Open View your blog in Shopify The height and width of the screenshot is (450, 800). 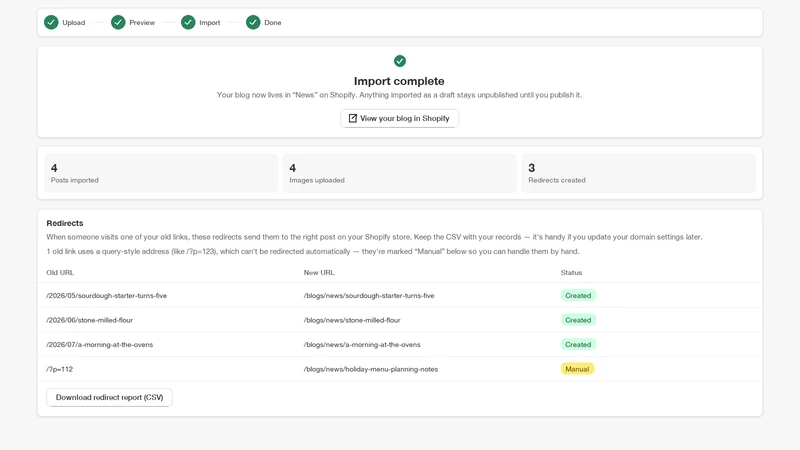coord(399,118)
